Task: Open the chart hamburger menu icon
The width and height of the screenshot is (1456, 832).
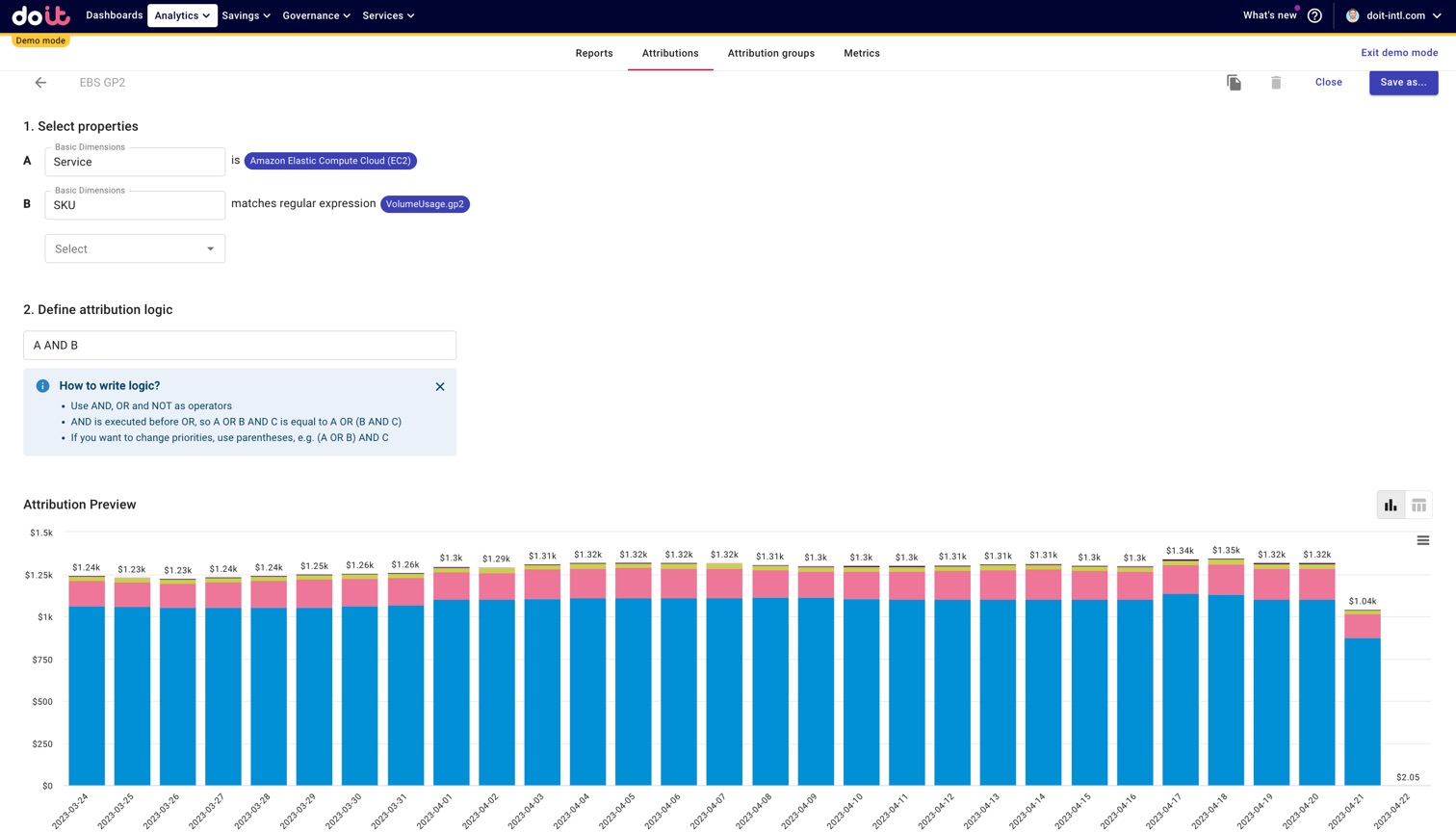Action: coord(1422,540)
